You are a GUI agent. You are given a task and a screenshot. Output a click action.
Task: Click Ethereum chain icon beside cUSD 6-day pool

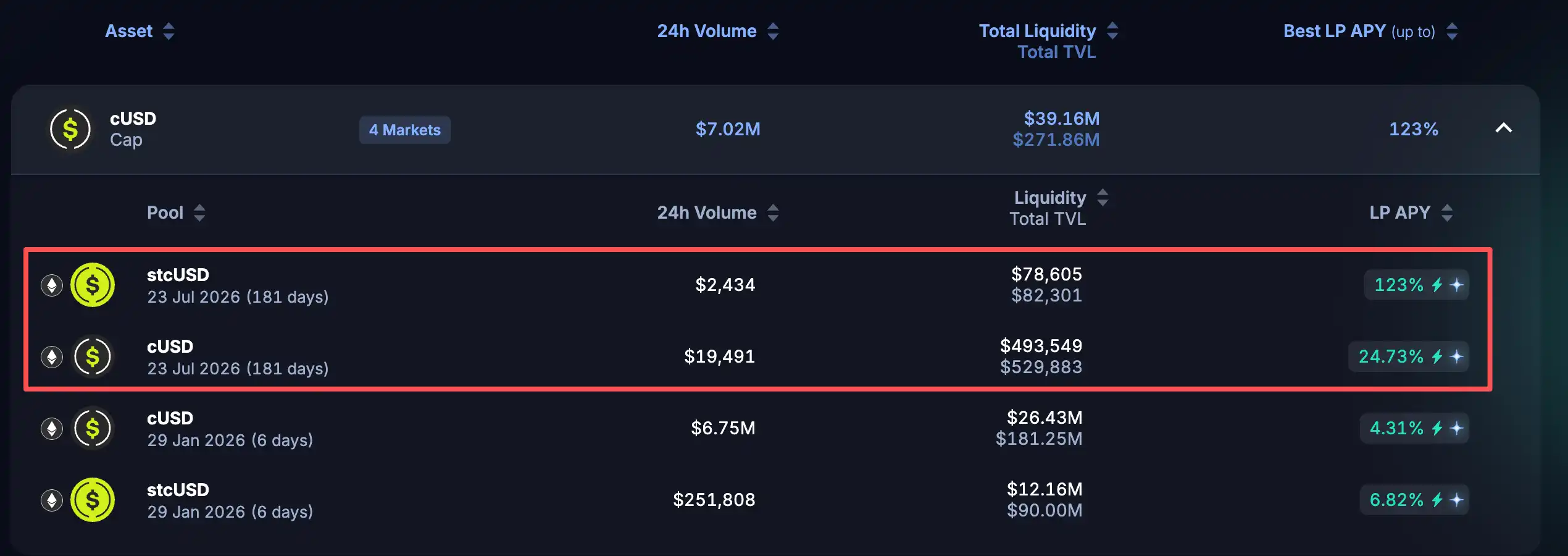tap(52, 428)
